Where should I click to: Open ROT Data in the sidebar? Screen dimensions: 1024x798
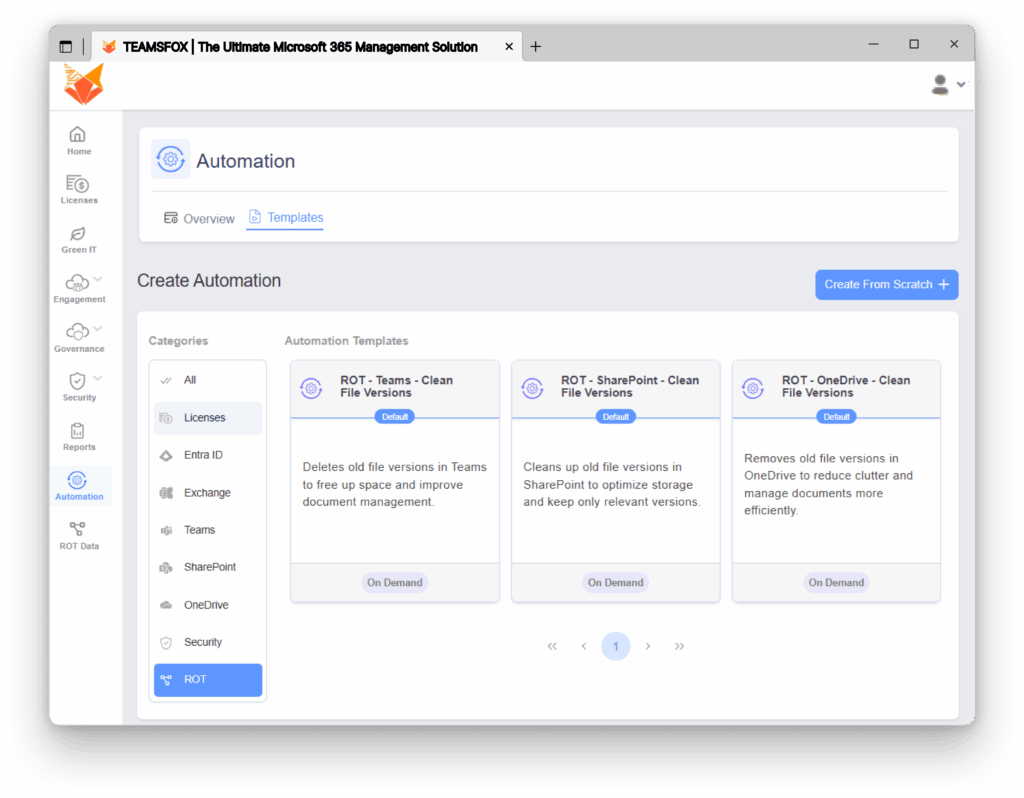coord(78,535)
